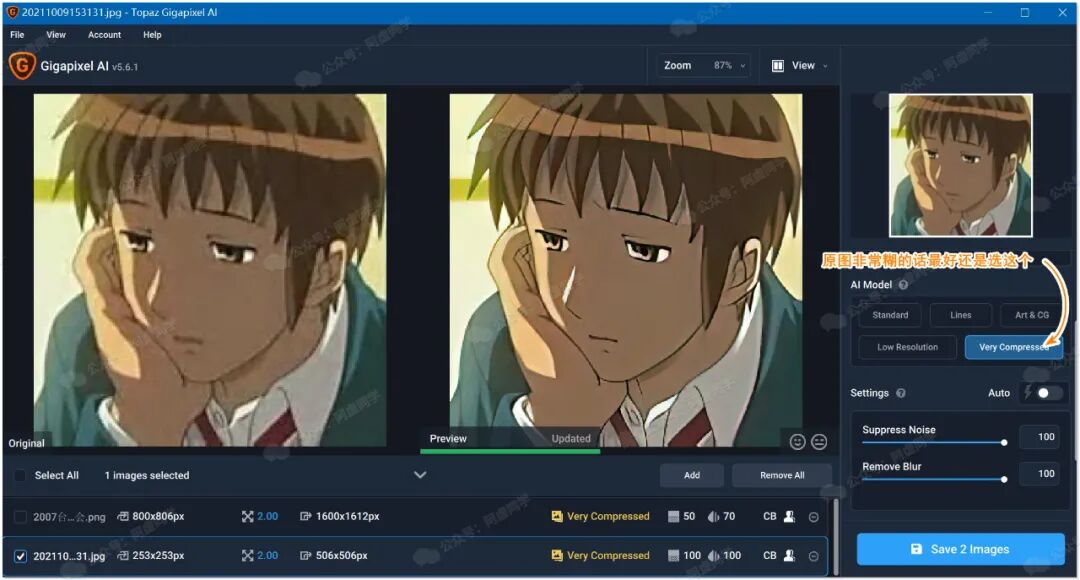Click the original size icon in 2007 png row

coord(123,516)
